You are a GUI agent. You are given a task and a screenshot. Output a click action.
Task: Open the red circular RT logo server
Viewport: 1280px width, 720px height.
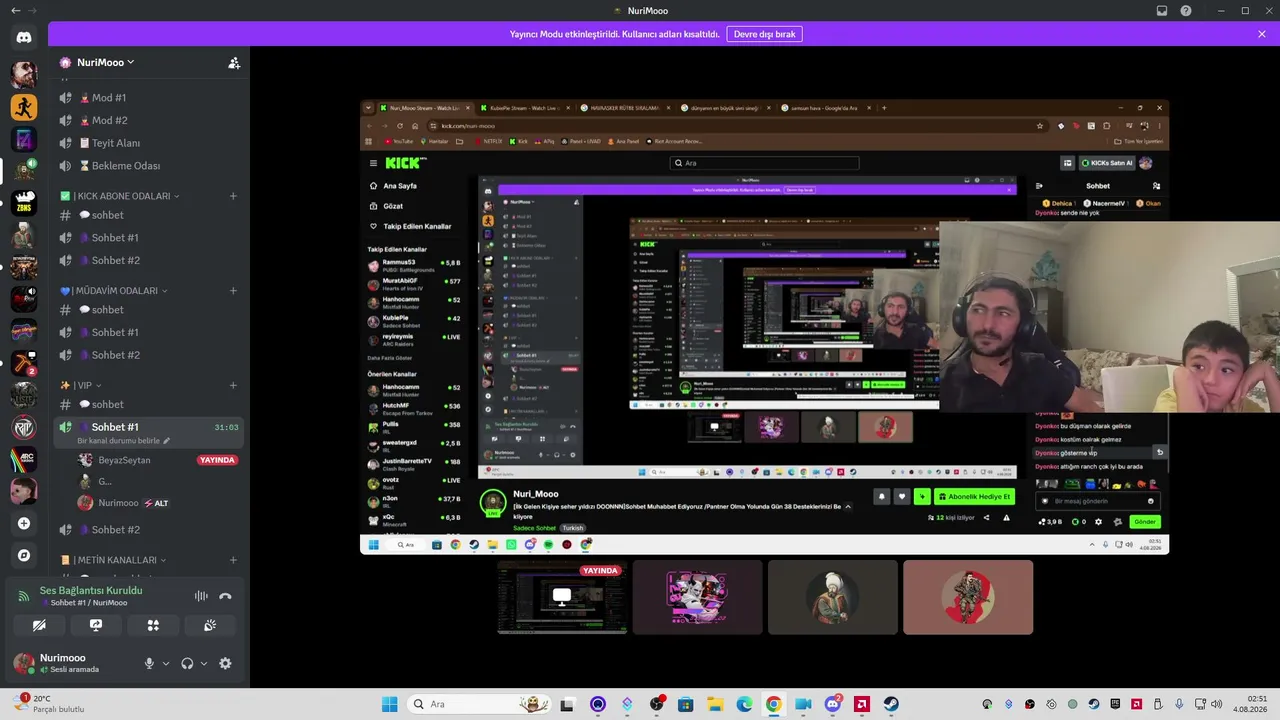tap(24, 427)
